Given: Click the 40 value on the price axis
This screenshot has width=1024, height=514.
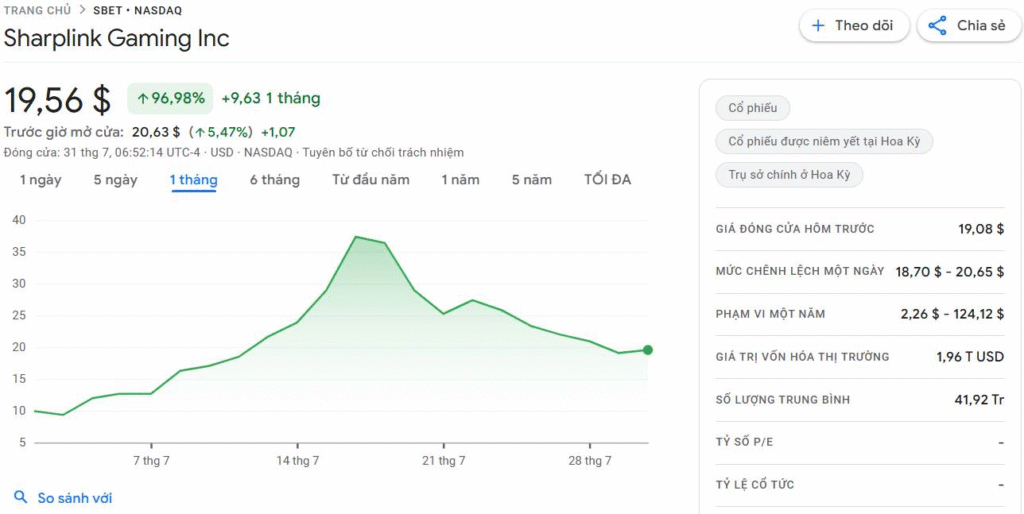Looking at the screenshot, I should click(x=19, y=220).
